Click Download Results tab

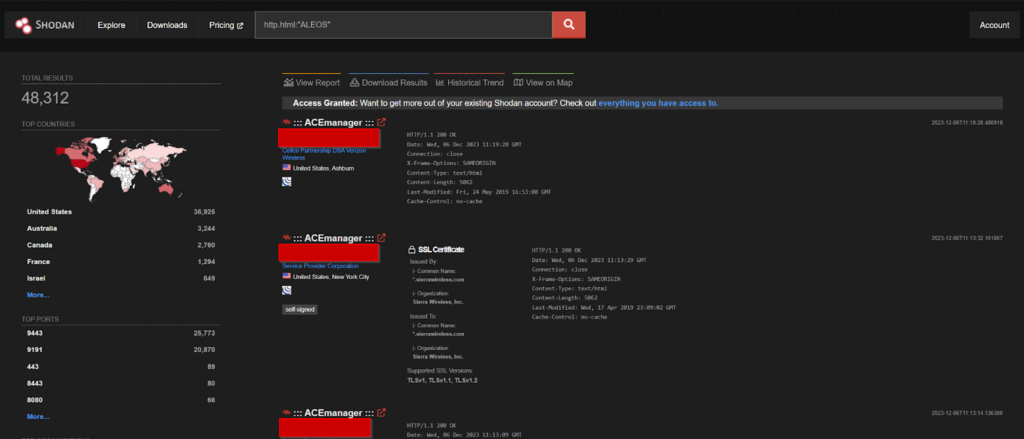tap(389, 83)
